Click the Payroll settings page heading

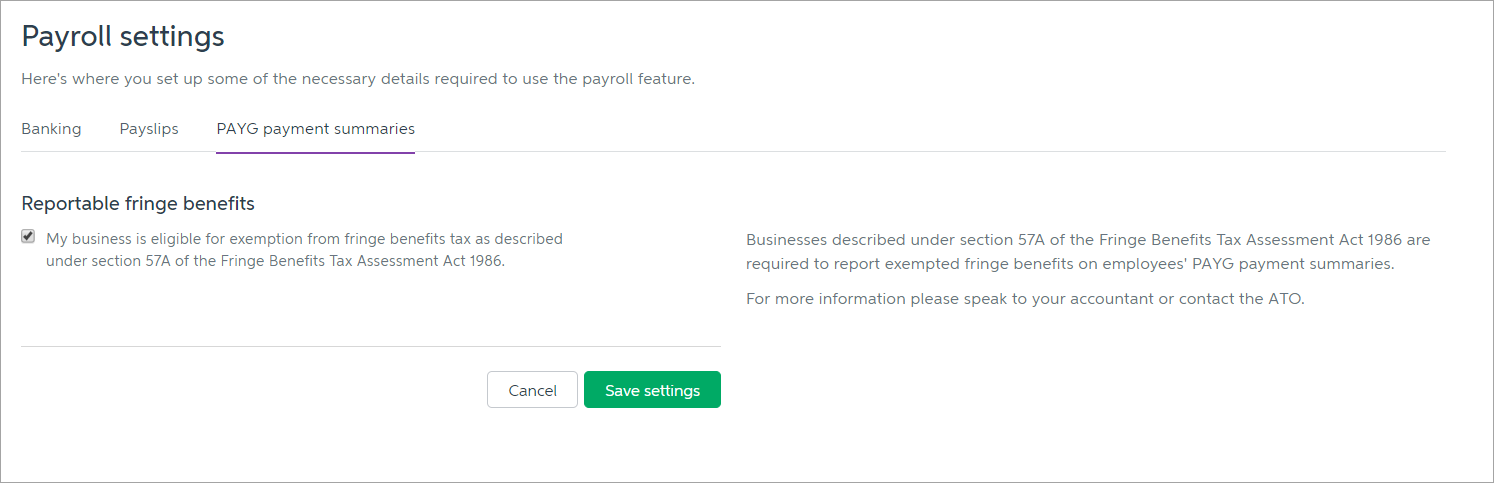123,37
